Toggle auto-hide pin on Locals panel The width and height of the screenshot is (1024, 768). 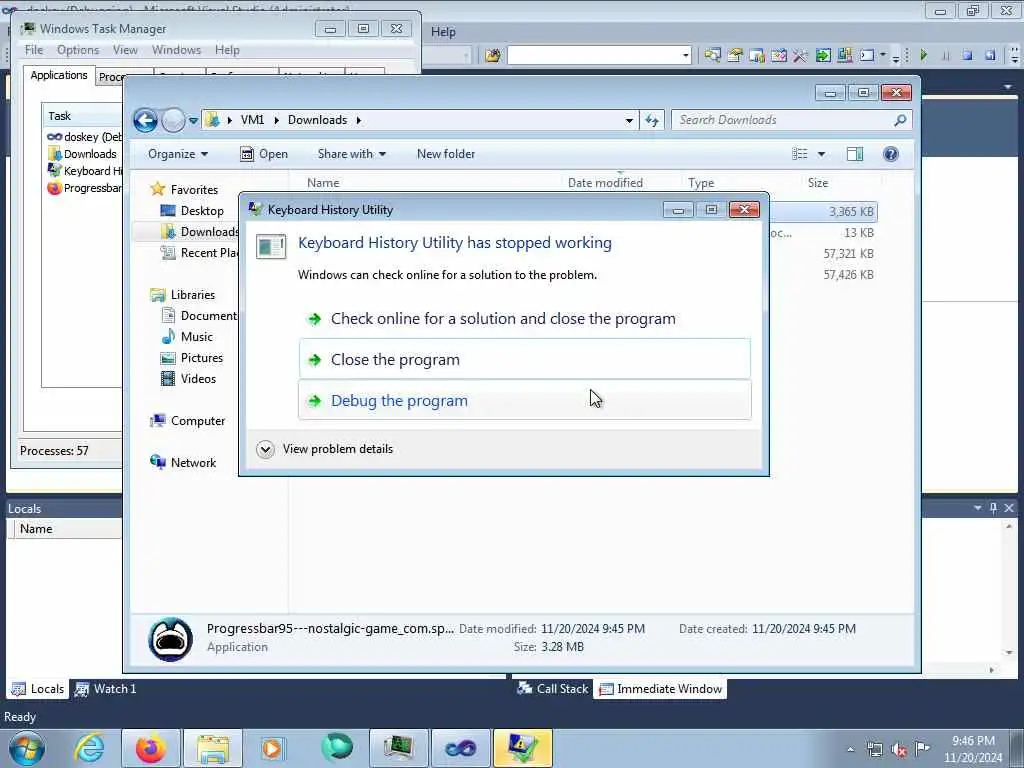(x=993, y=508)
